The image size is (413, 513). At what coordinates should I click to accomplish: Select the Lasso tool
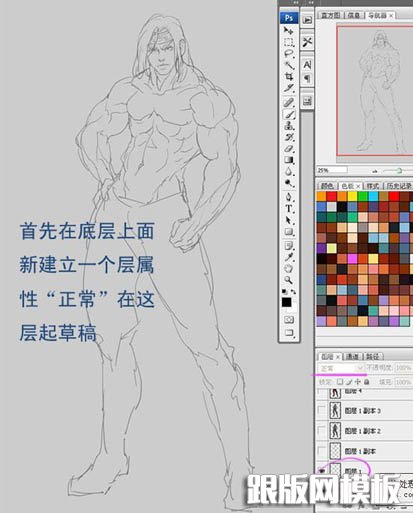tap(289, 54)
